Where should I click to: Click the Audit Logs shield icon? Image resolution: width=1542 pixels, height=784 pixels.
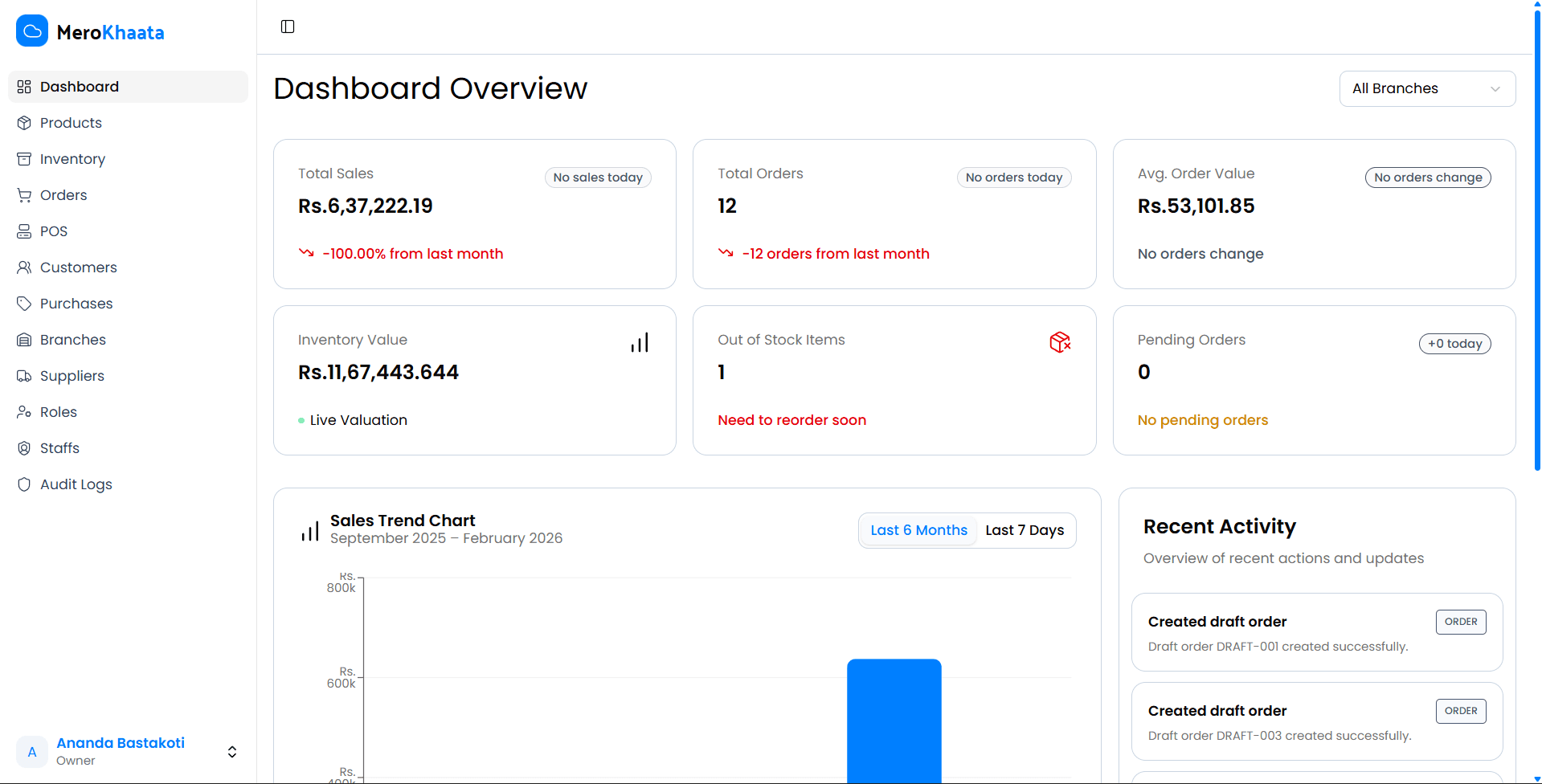[25, 484]
